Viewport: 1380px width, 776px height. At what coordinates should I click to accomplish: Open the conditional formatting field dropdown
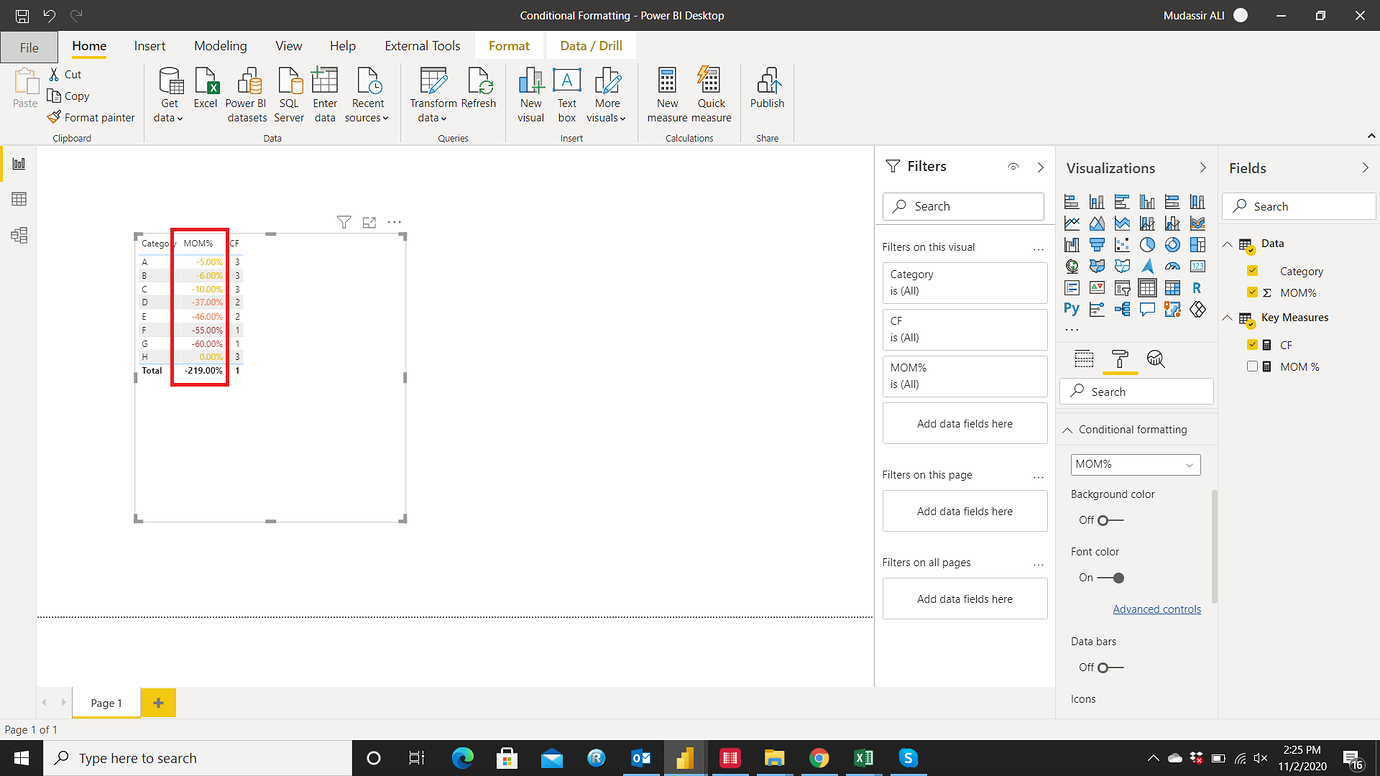pyautogui.click(x=1190, y=464)
